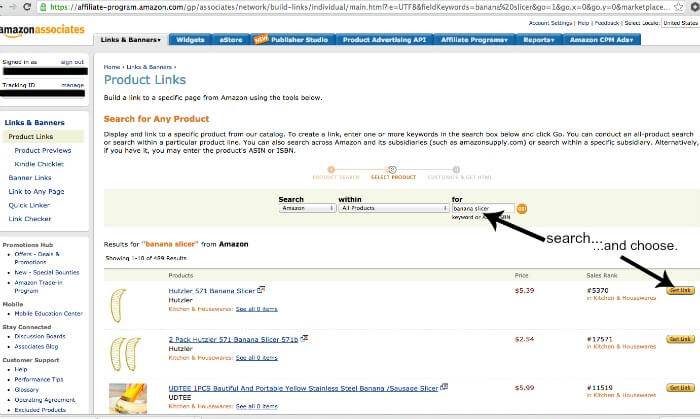Viewport: 700px width, 419px height.
Task: Open Account Settings link
Action: pyautogui.click(x=550, y=23)
